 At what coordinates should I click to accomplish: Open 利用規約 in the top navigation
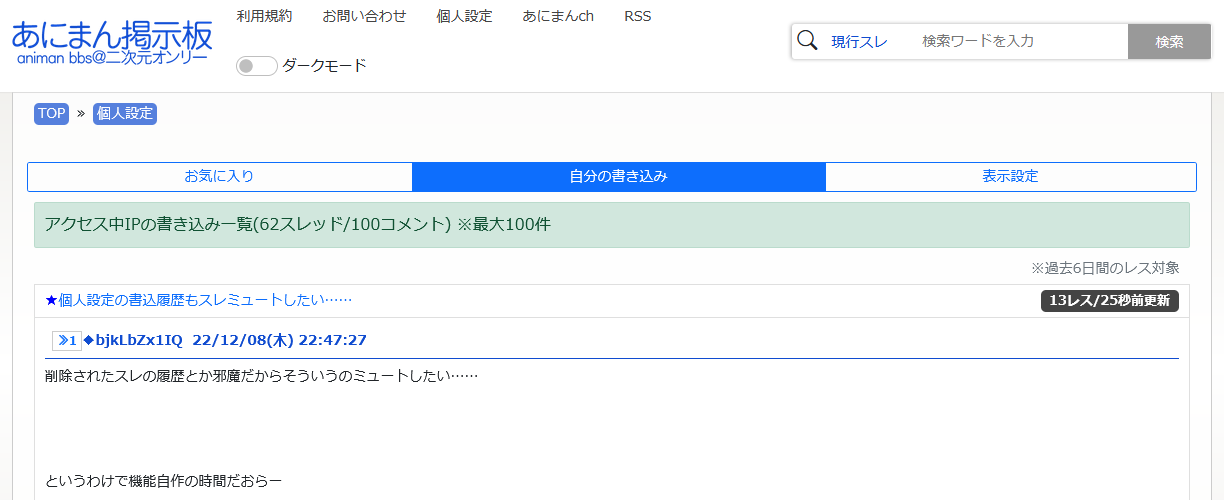[x=264, y=16]
